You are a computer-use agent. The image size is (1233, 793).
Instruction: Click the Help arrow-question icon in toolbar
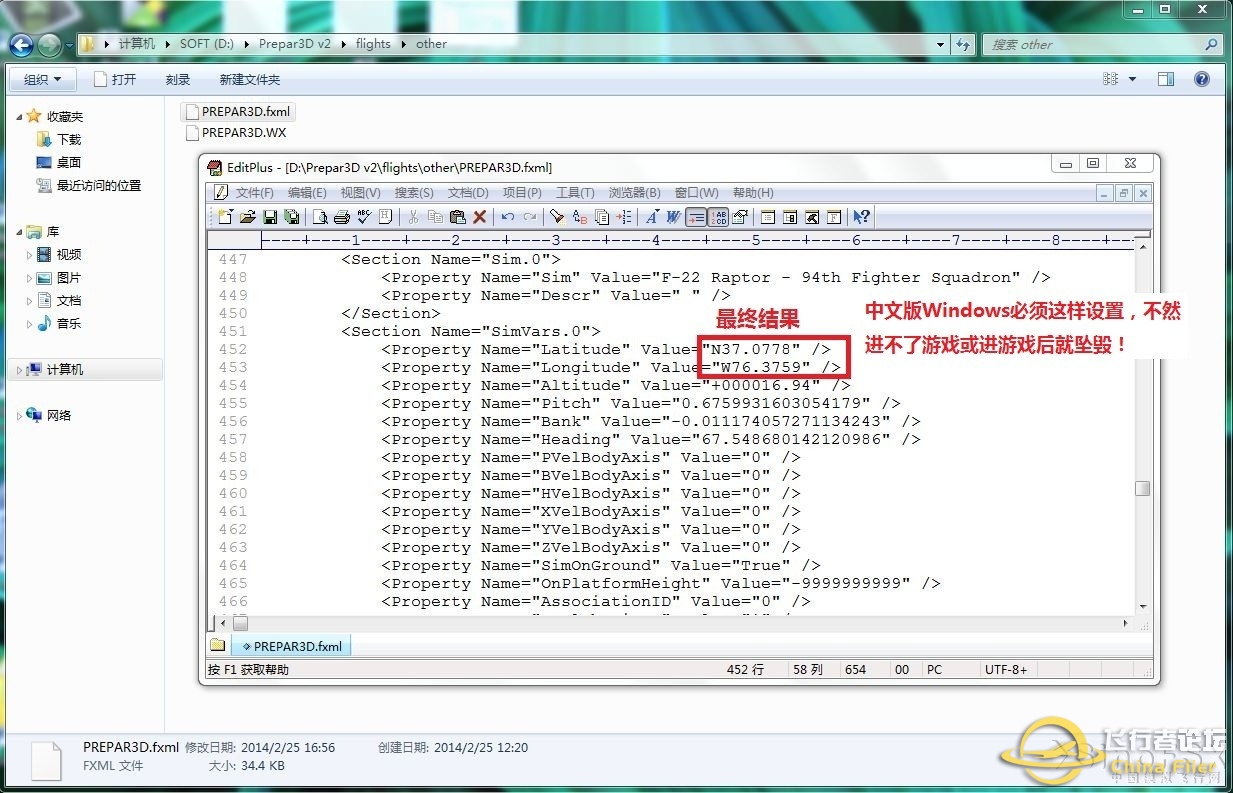point(861,217)
